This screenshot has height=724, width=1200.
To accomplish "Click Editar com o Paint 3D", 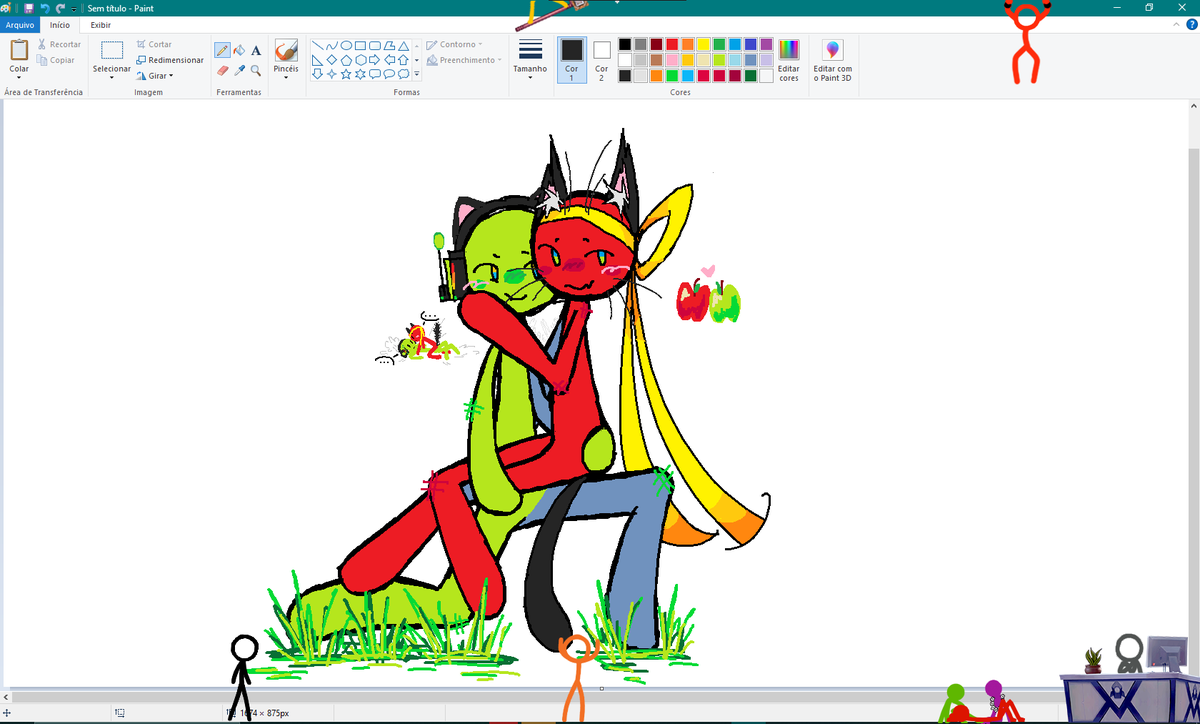I will click(x=833, y=60).
